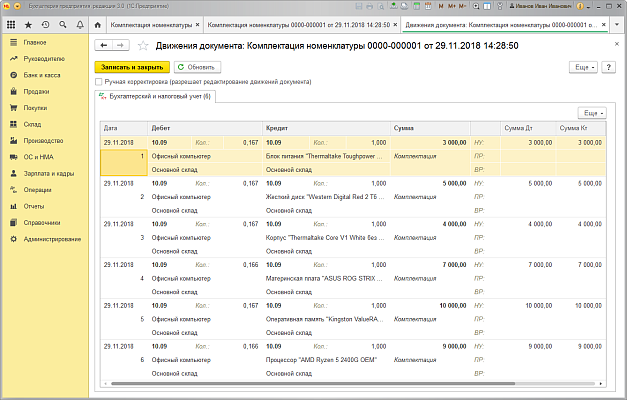Navigate back with the left arrow
Image resolution: width=627 pixels, height=400 pixels.
point(102,46)
